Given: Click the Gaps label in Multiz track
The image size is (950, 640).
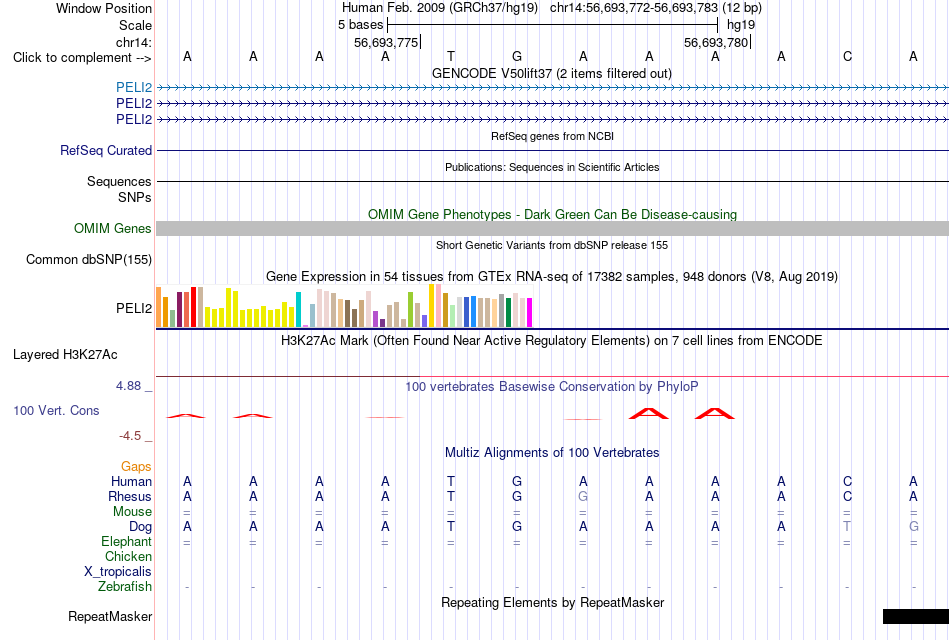Looking at the screenshot, I should (x=136, y=466).
